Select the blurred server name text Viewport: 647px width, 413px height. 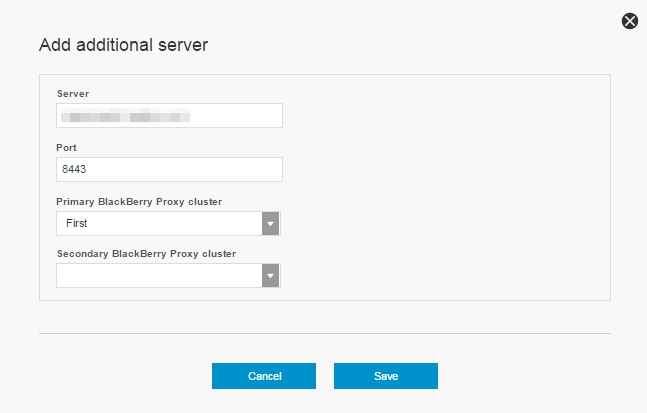pyautogui.click(x=125, y=117)
